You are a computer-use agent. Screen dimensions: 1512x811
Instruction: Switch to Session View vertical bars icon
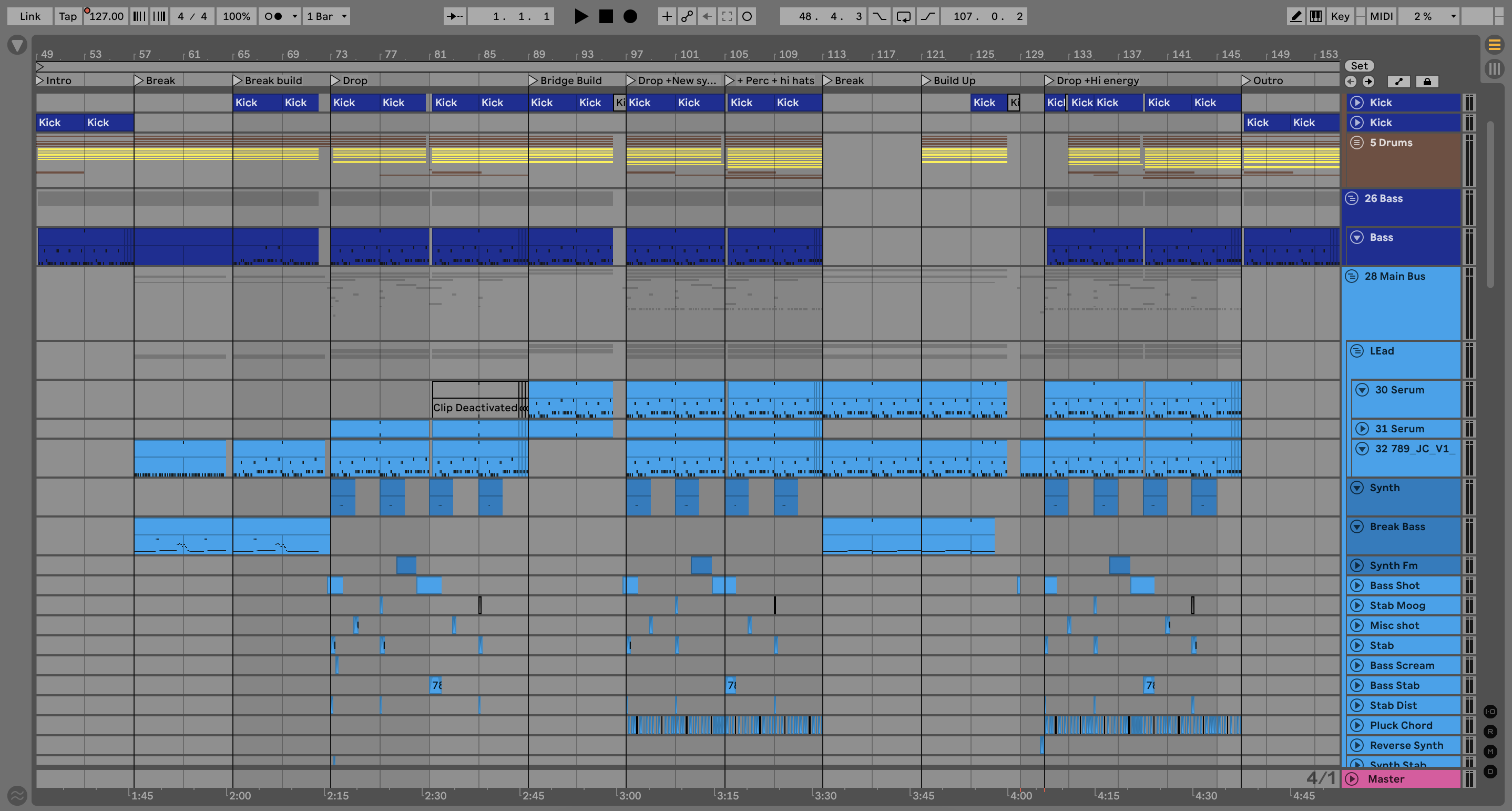pyautogui.click(x=1494, y=69)
